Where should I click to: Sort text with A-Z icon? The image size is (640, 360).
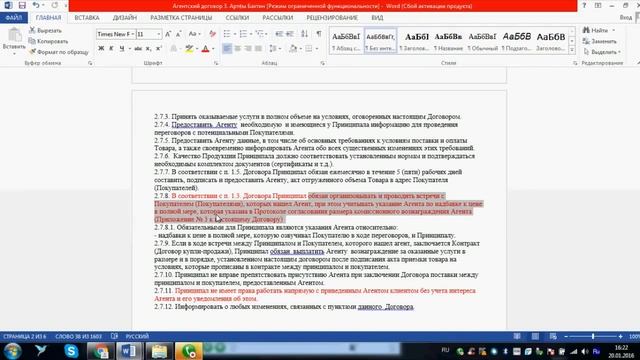[x=304, y=34]
